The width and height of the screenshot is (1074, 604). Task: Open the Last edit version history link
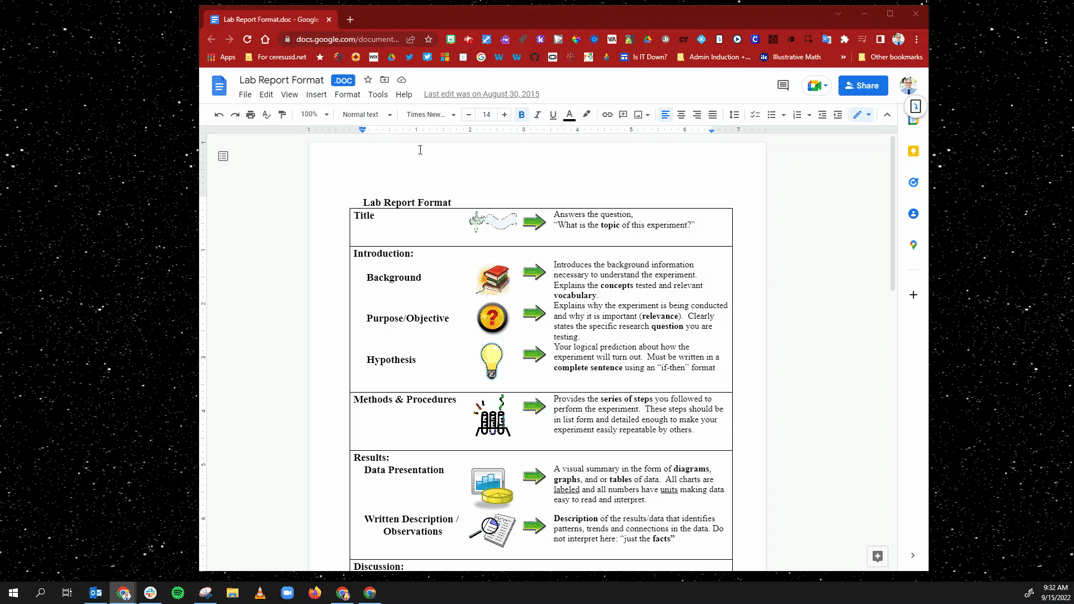click(x=482, y=94)
